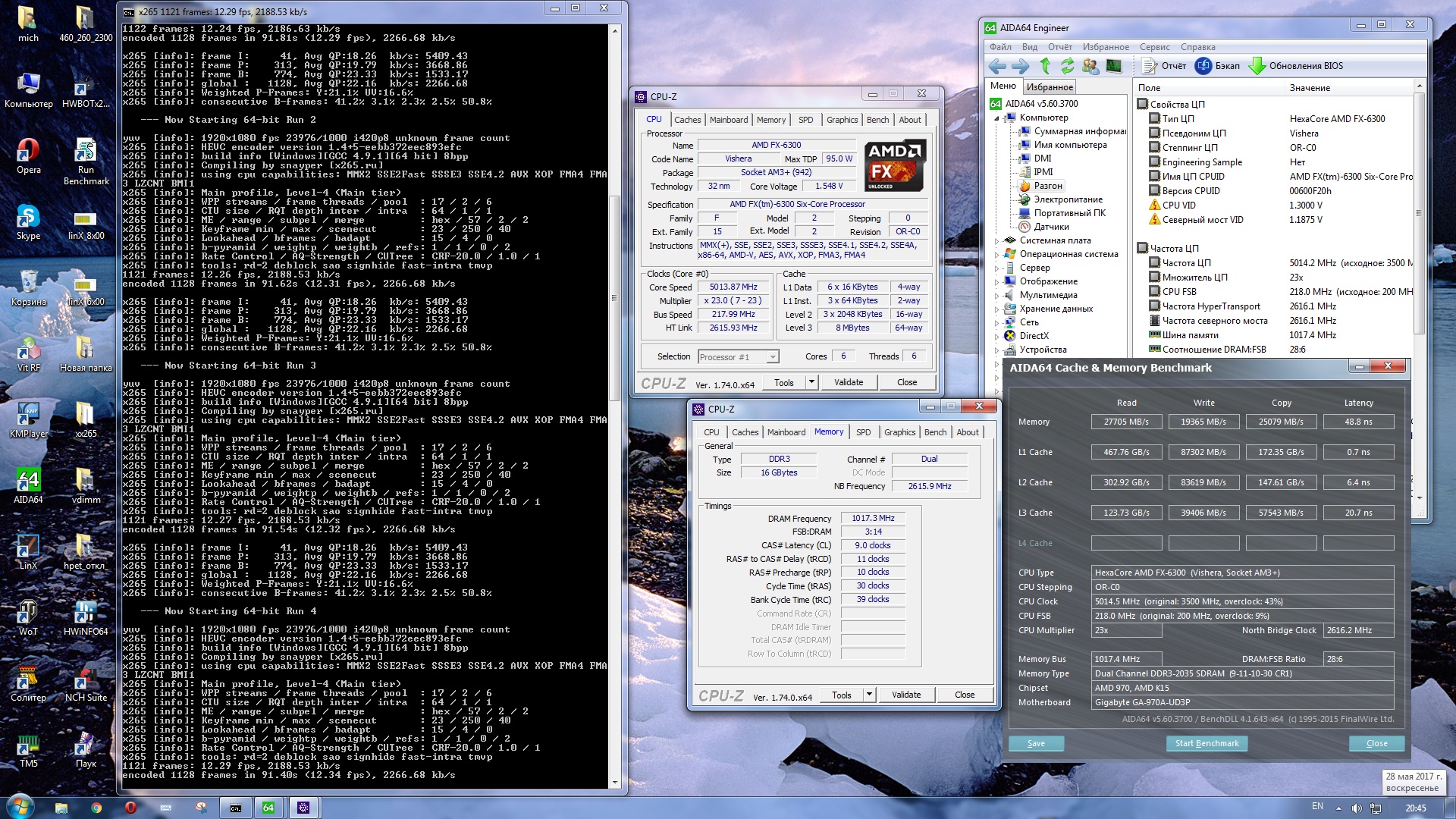Click the Start Benchmark button
This screenshot has height=819, width=1456.
1207,743
